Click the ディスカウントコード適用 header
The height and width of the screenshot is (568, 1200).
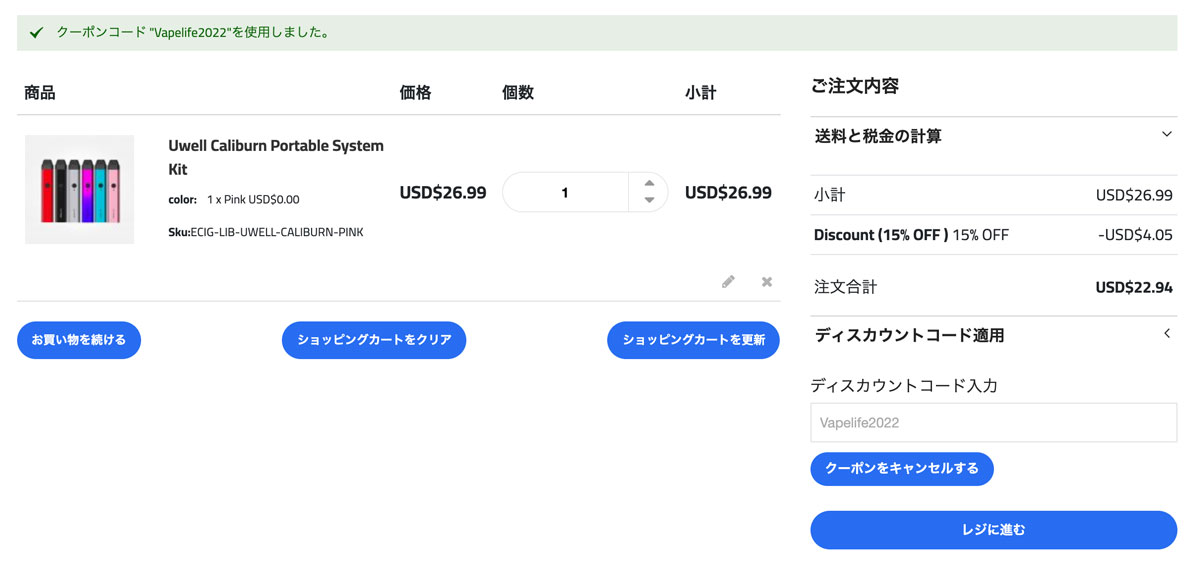coord(994,335)
